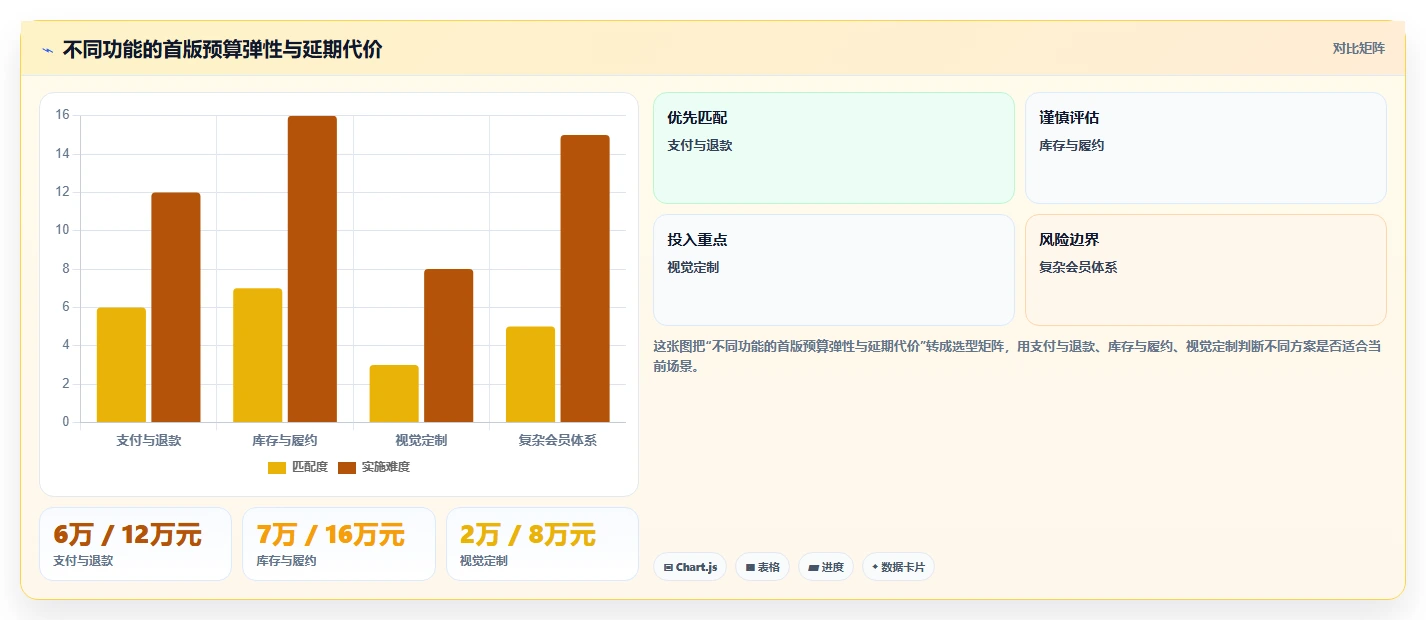
Task: Open the 2万 / 8万元 data card
Action: [x=542, y=544]
